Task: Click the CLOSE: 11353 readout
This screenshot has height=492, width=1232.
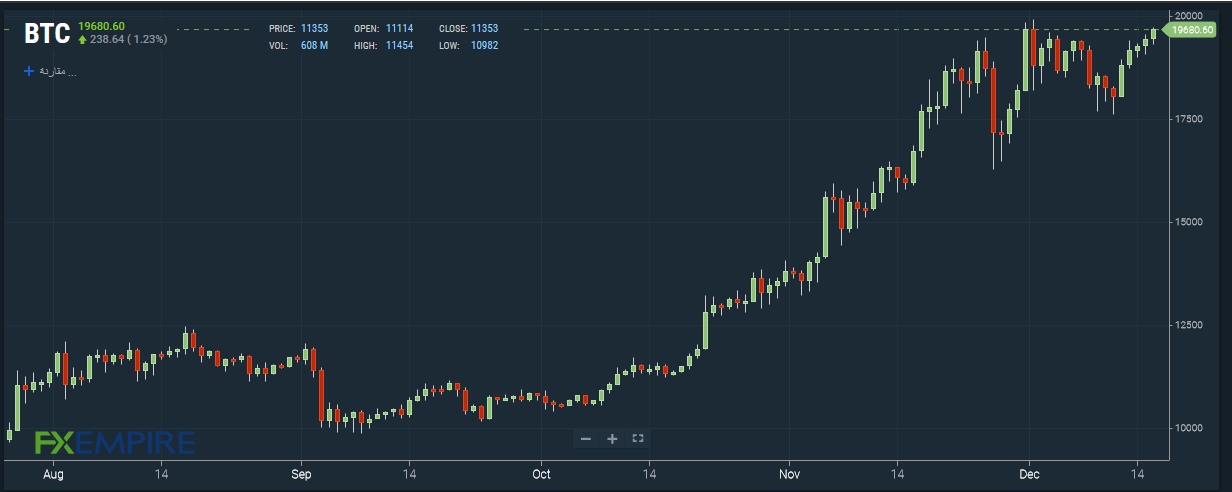Action: [468, 29]
